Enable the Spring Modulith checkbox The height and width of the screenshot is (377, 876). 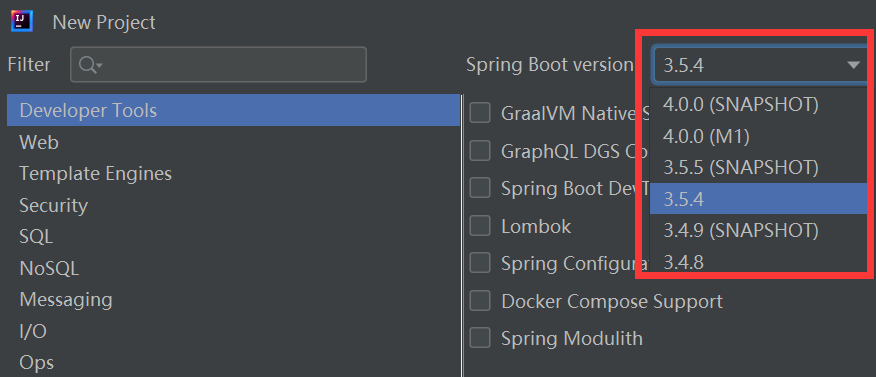479,338
